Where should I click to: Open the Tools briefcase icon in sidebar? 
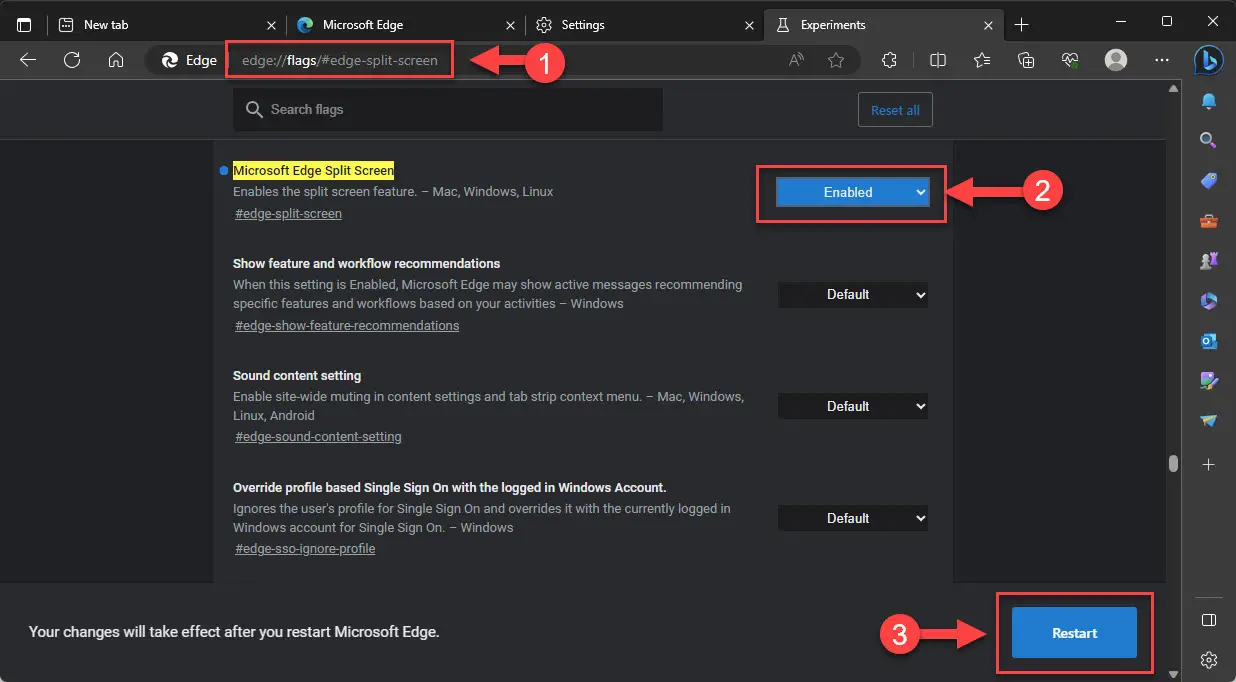coord(1208,221)
